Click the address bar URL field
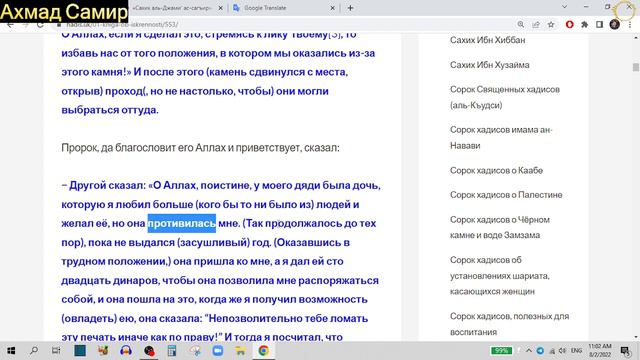Viewport: 640px width, 360px height. [286, 24]
